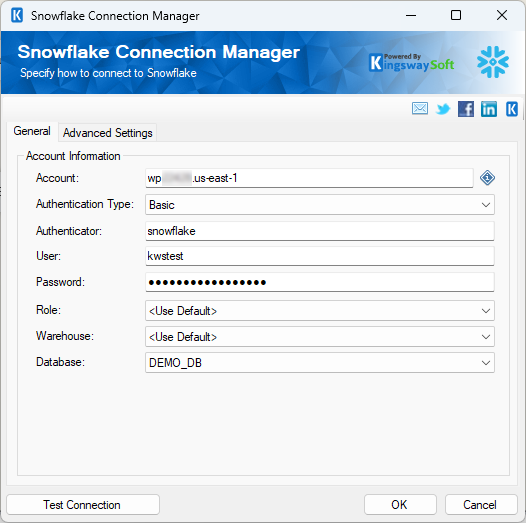Open the Database dropdown showing DEMO_DB
This screenshot has width=526, height=523.
coord(320,362)
